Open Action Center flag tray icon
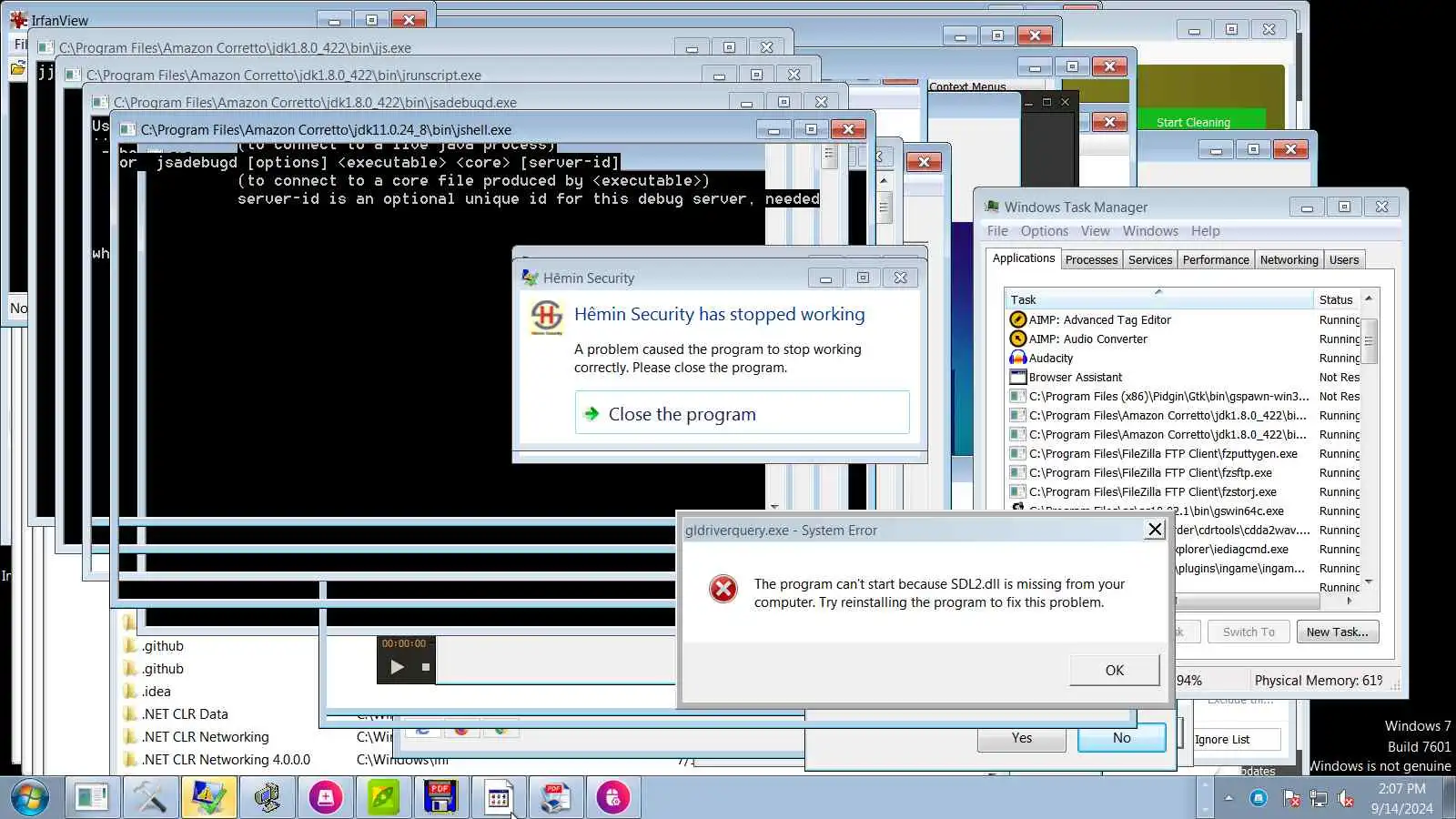 pos(1290,798)
